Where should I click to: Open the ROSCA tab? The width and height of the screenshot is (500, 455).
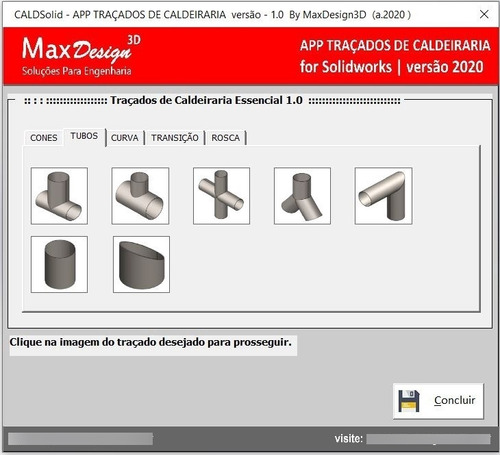226,138
